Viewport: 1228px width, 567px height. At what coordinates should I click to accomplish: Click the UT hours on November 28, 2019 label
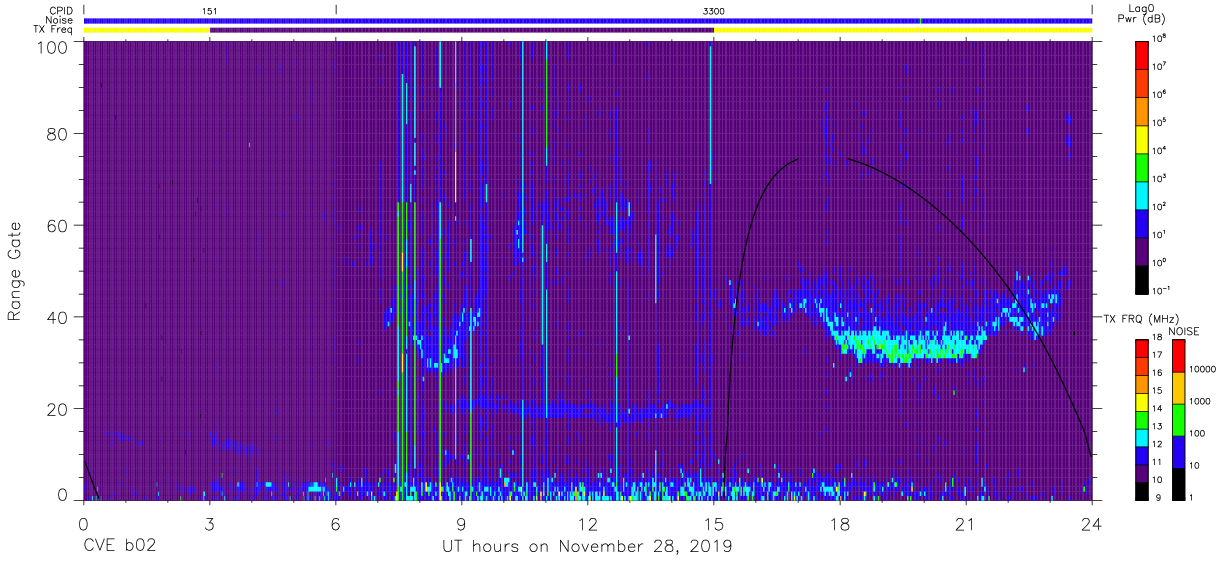tap(588, 547)
